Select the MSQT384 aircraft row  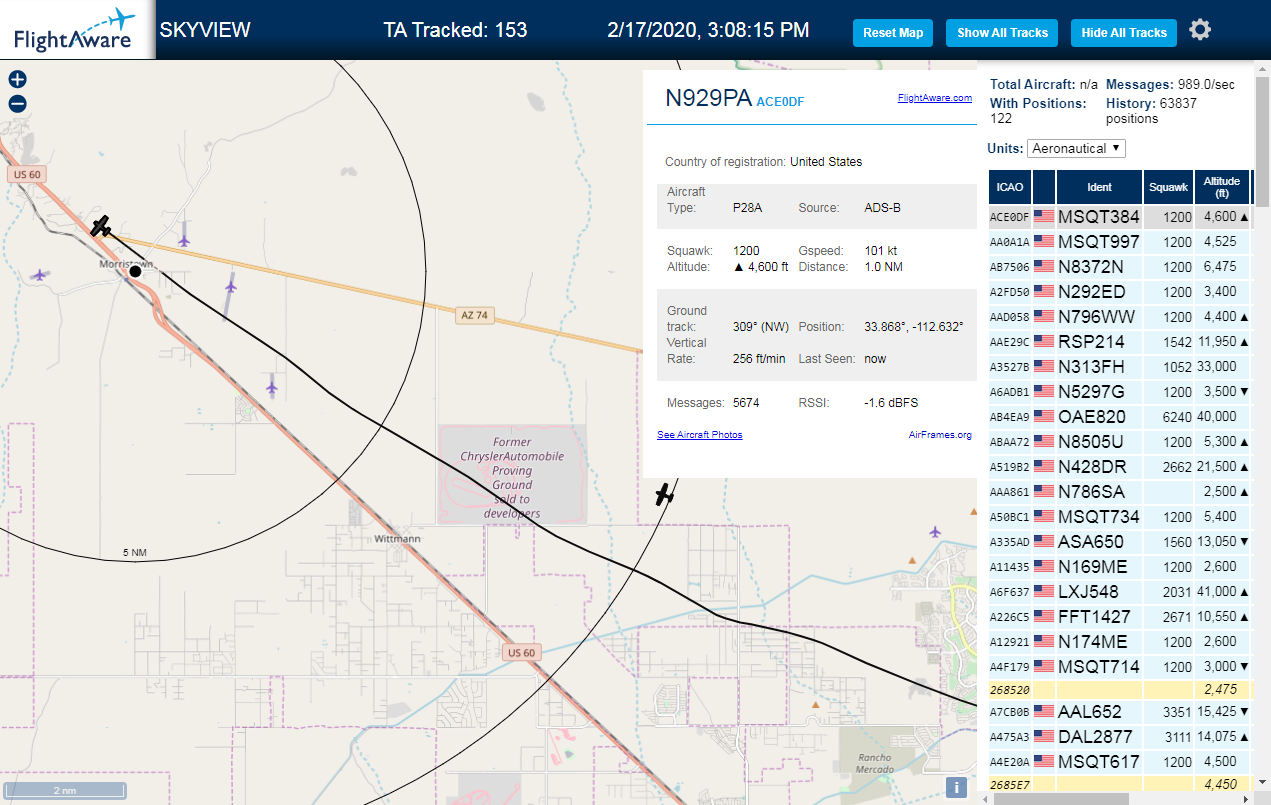point(1119,216)
